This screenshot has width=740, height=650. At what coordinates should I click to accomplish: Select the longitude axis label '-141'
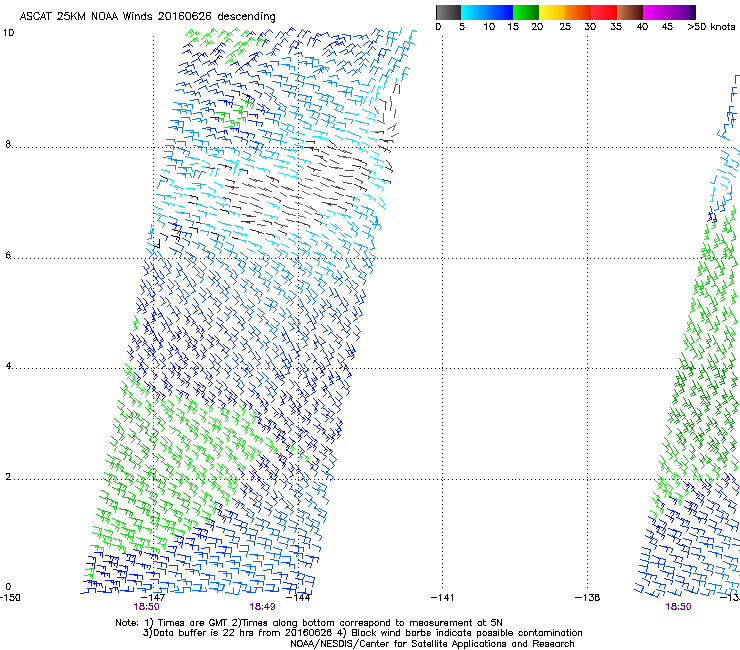point(443,598)
